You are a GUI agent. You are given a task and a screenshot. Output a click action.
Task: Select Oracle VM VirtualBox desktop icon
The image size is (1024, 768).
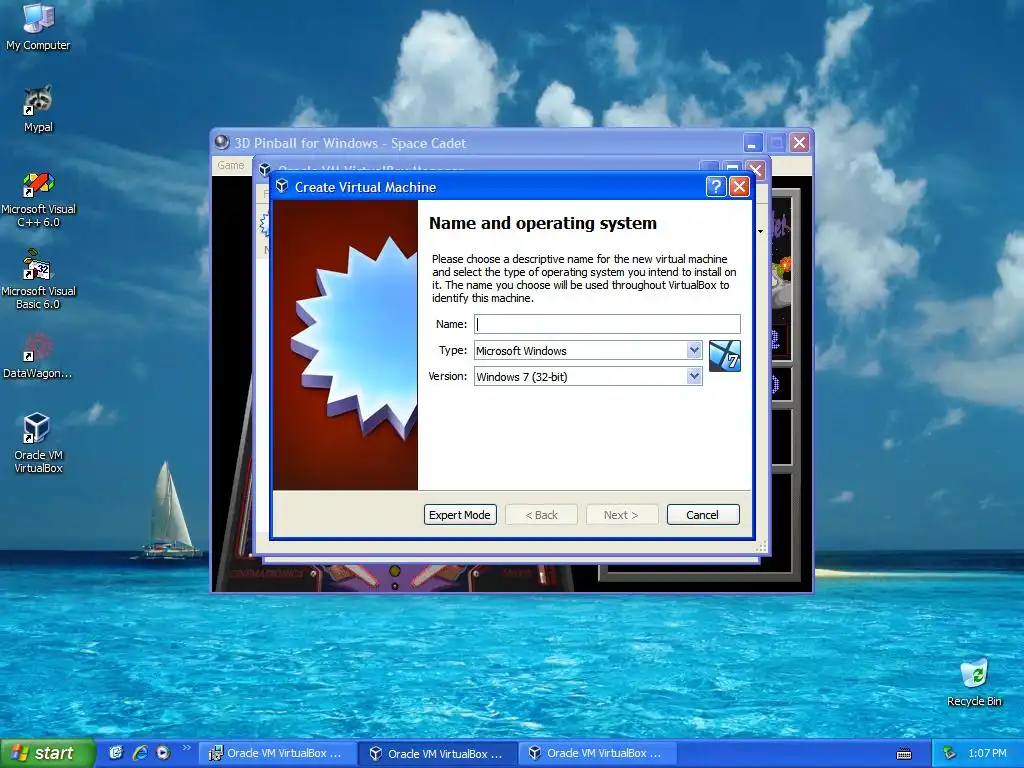pos(38,443)
